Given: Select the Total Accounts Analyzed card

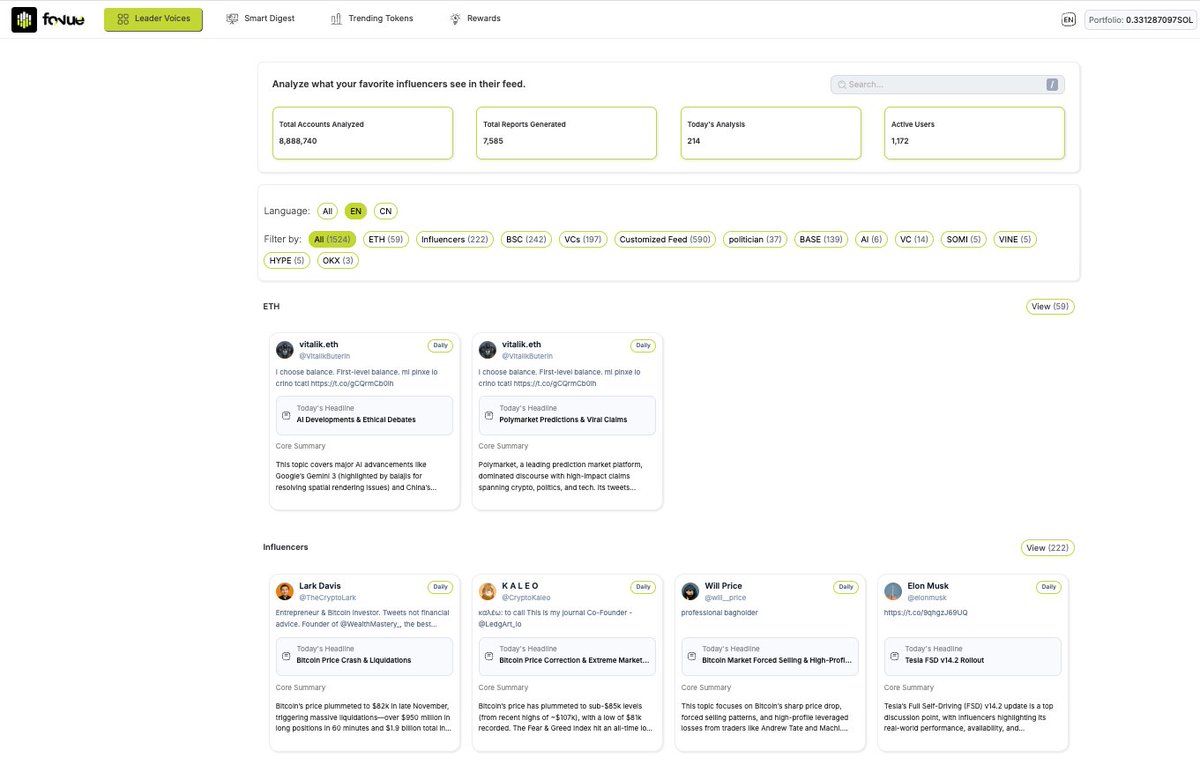Looking at the screenshot, I should pyautogui.click(x=362, y=133).
